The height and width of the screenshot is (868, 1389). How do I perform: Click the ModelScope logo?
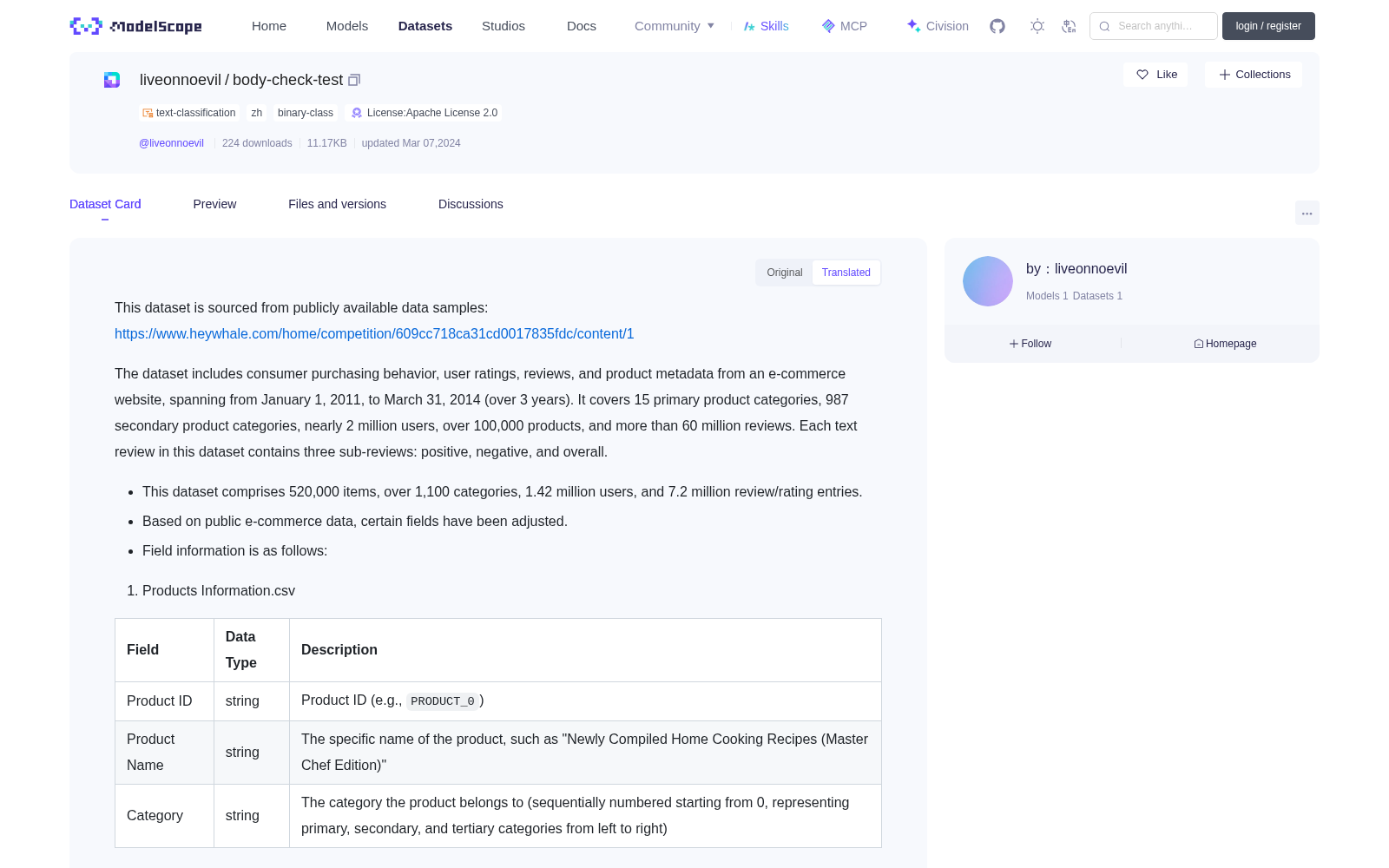136,26
